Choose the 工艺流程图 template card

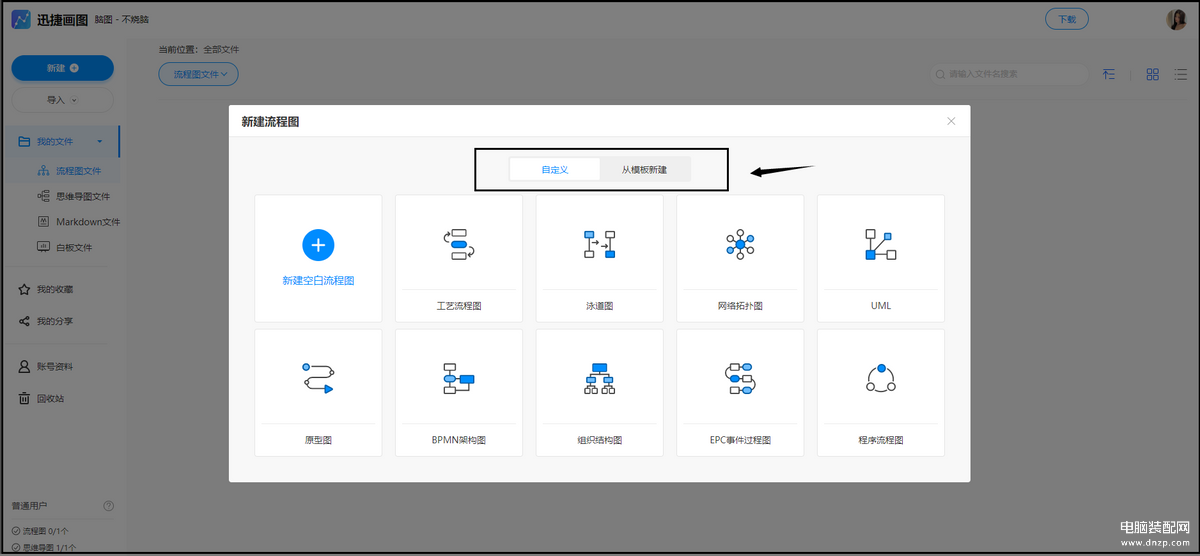[459, 258]
